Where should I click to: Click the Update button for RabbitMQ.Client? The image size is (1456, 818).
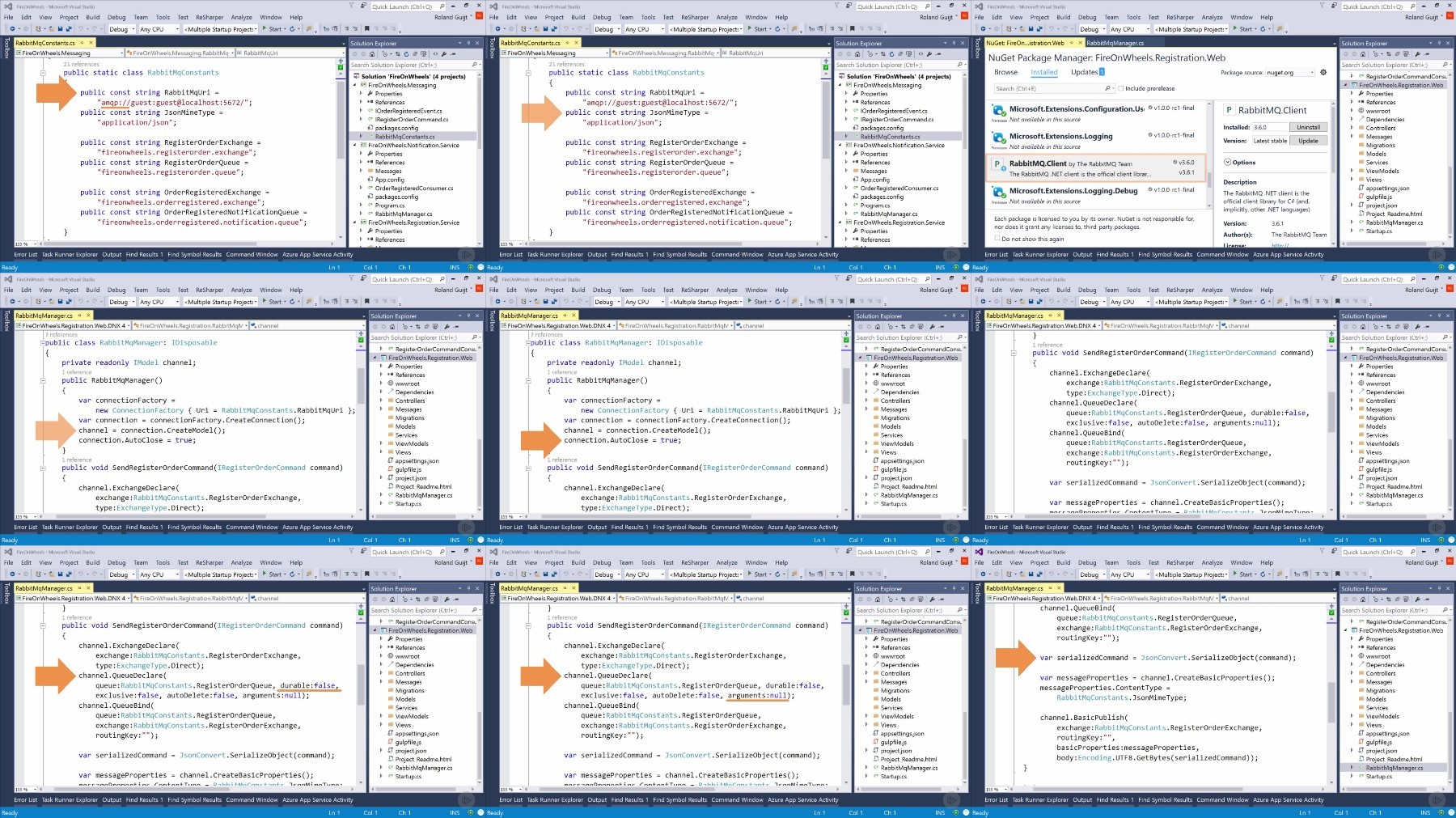click(x=1309, y=141)
